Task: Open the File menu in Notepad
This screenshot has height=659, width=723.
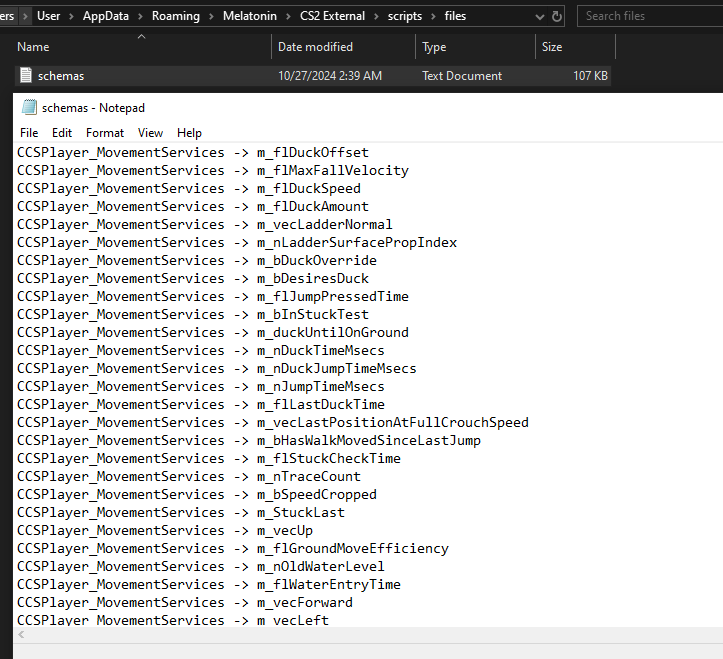Action: 29,133
